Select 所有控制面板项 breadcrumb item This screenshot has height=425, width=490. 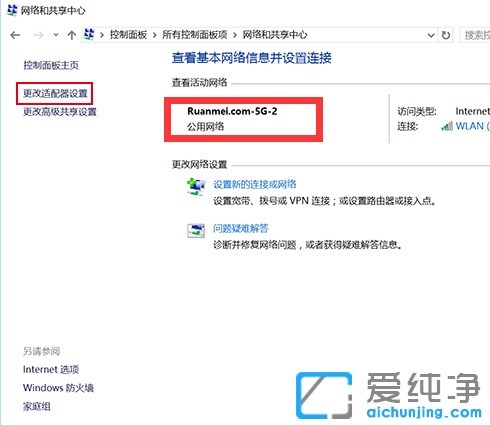[195, 35]
